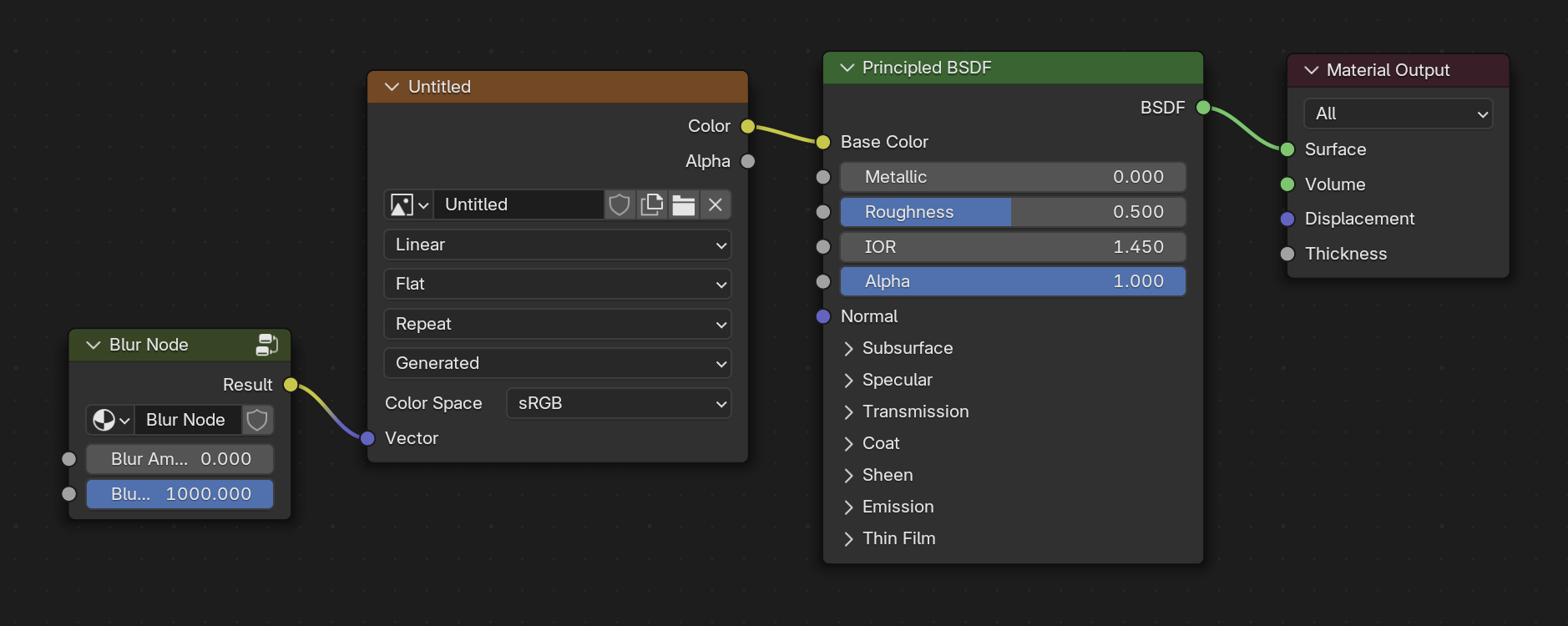Expand the Sheen panel
This screenshot has width=1568, height=626.
(848, 475)
